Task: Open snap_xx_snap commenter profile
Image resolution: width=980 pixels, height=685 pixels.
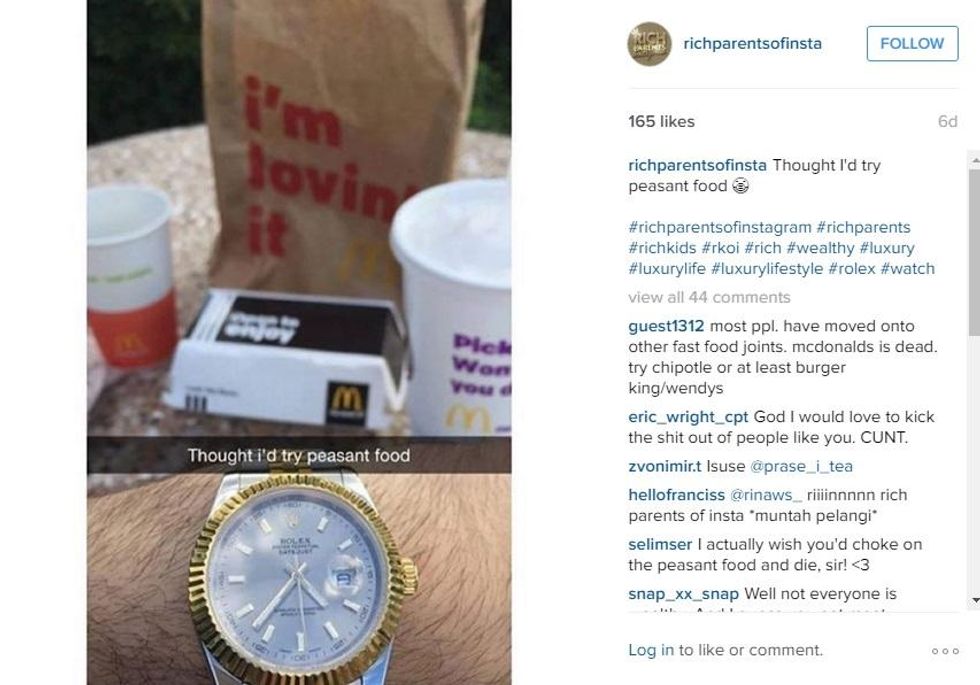Action: [x=684, y=594]
